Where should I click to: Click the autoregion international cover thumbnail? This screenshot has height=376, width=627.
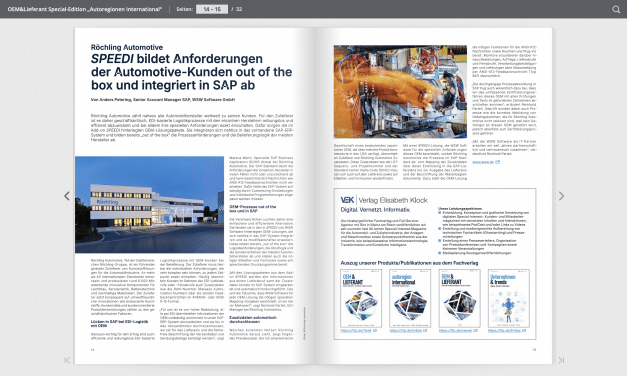[x=410, y=298]
